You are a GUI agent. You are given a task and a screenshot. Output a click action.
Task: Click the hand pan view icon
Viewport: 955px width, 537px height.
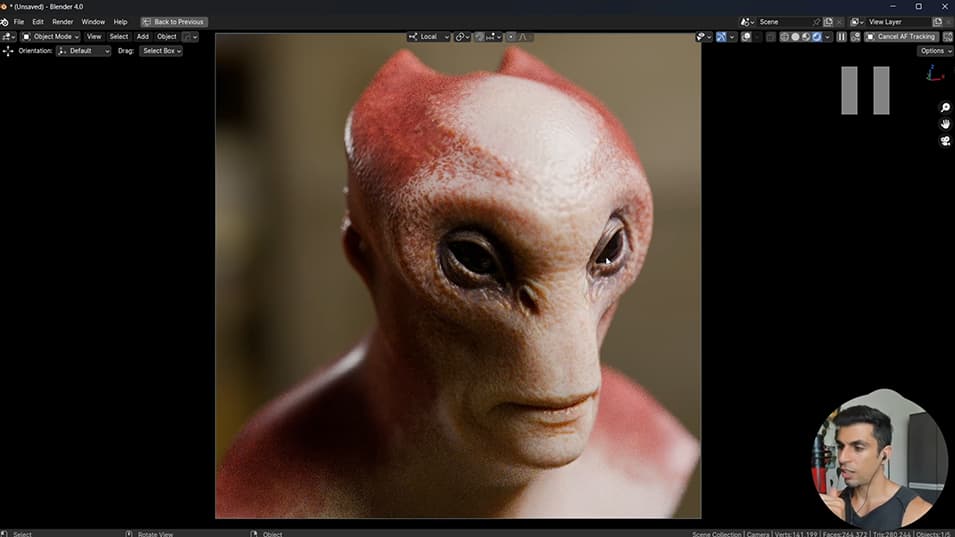(x=945, y=124)
